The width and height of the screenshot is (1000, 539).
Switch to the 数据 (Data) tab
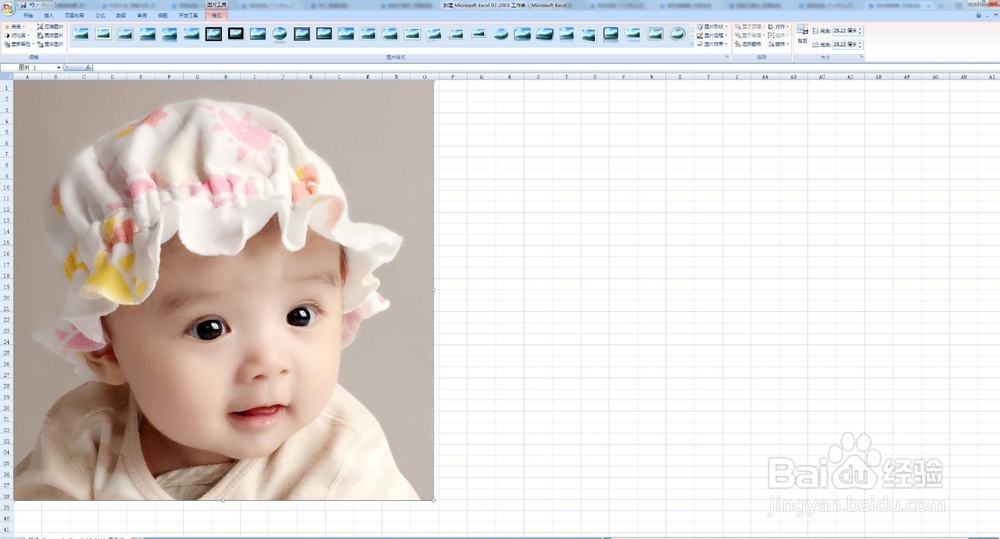121,15
